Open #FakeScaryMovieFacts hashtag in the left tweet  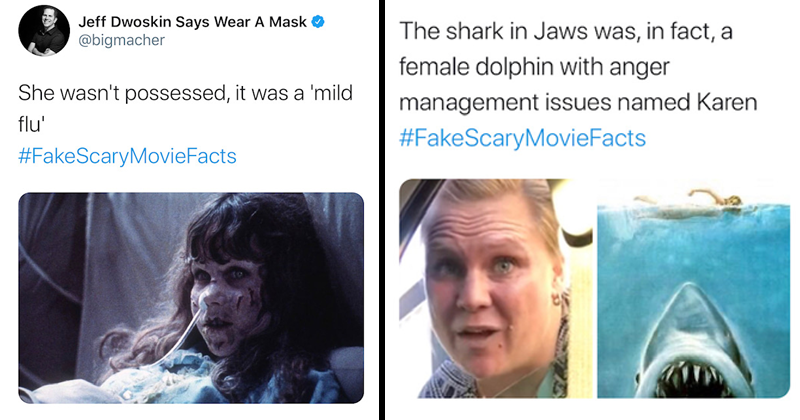click(128, 156)
